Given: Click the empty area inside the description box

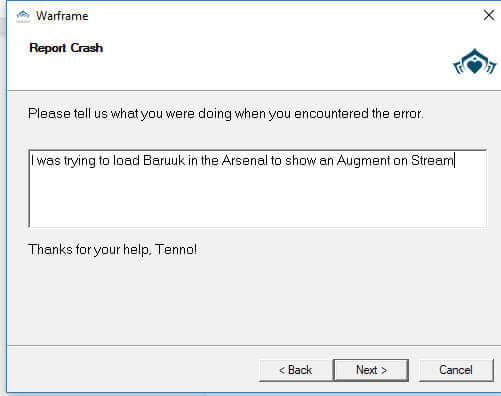Looking at the screenshot, I should click(x=257, y=198).
